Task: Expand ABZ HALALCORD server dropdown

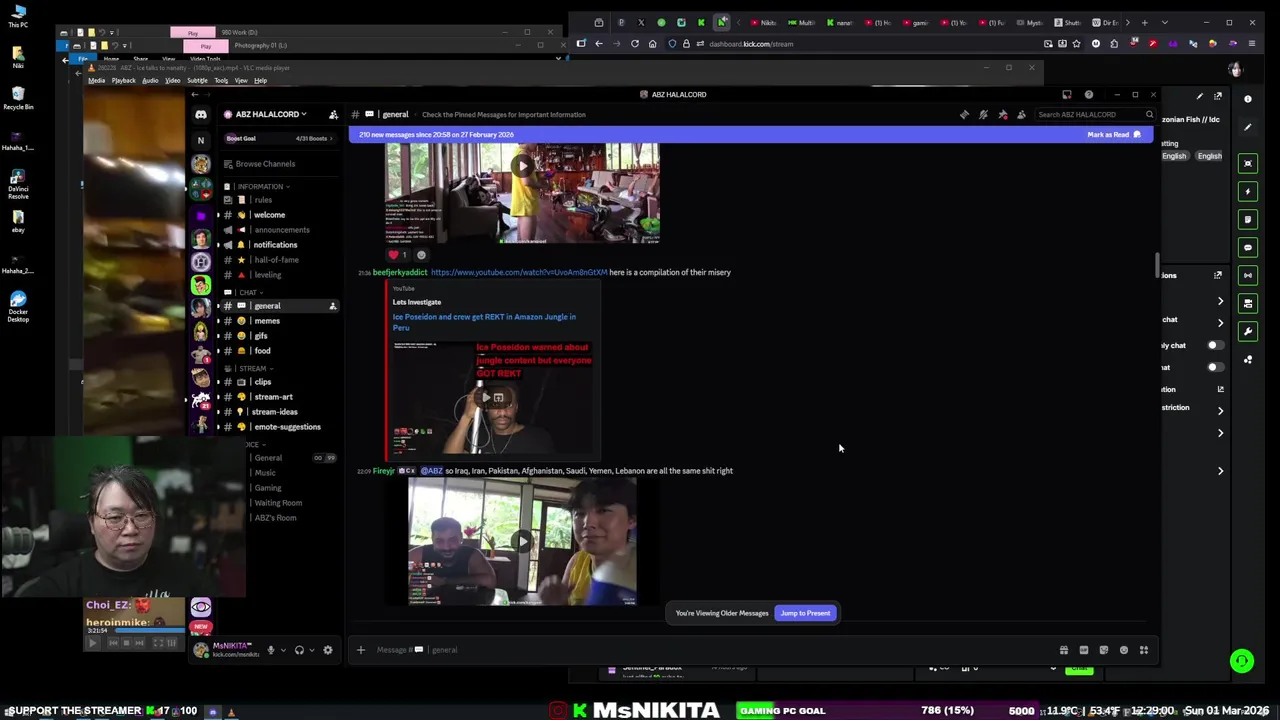Action: click(x=304, y=114)
